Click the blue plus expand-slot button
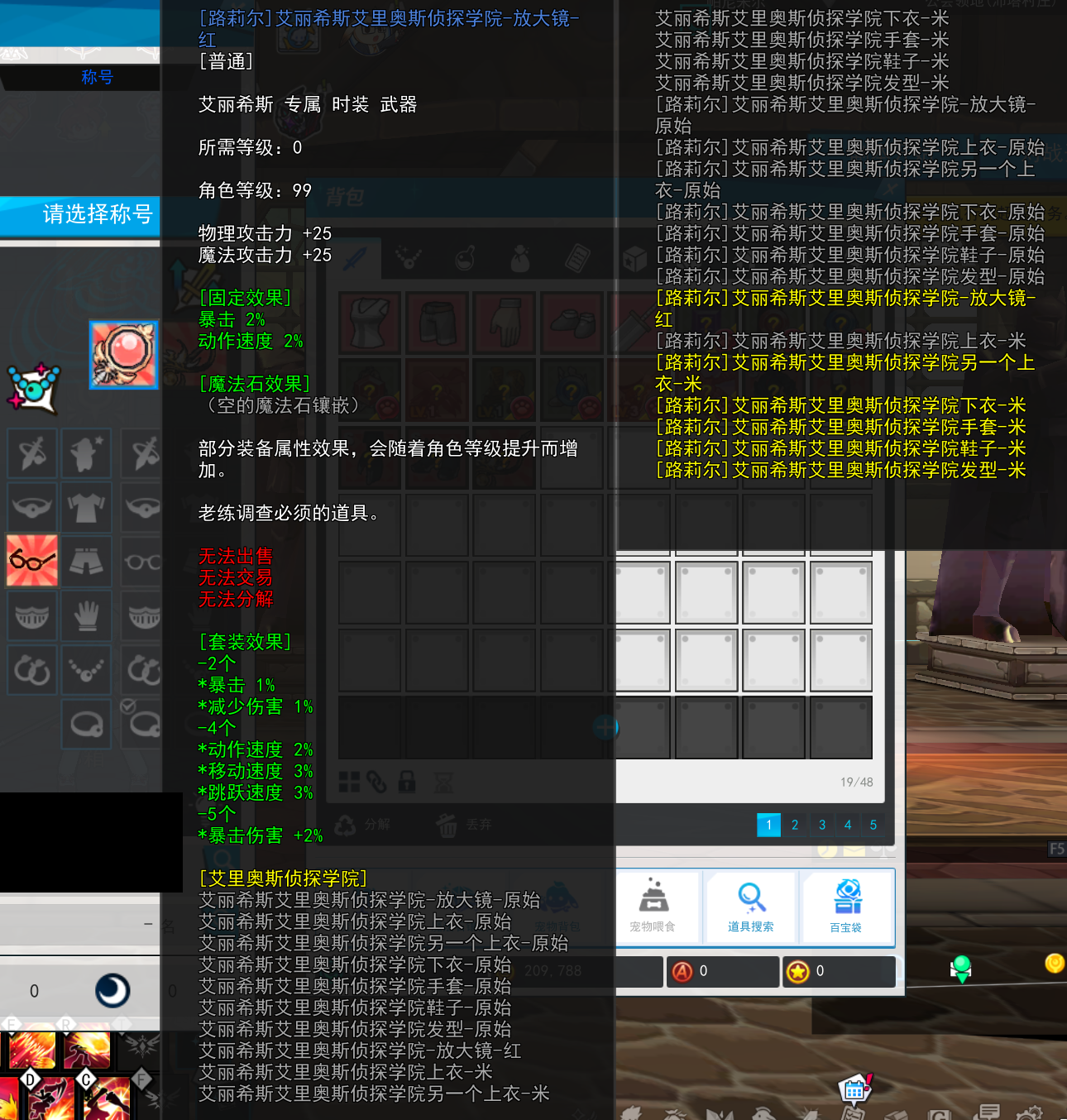 click(606, 728)
